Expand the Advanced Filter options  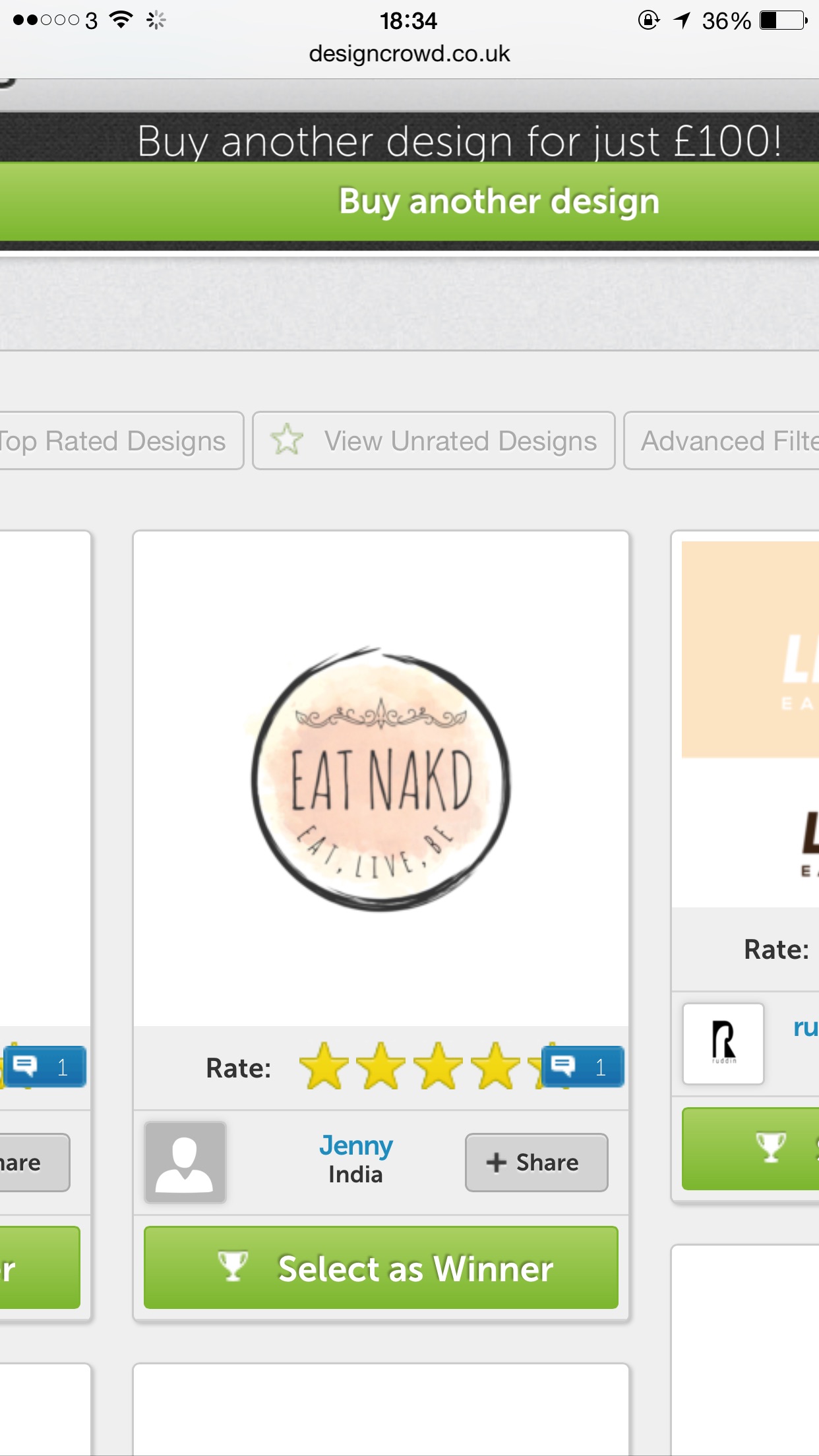point(725,440)
